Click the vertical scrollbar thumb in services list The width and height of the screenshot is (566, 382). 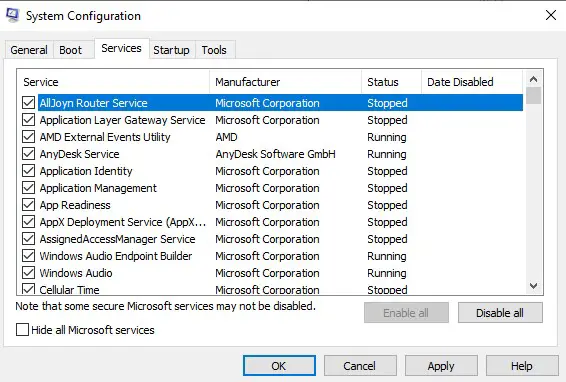534,95
